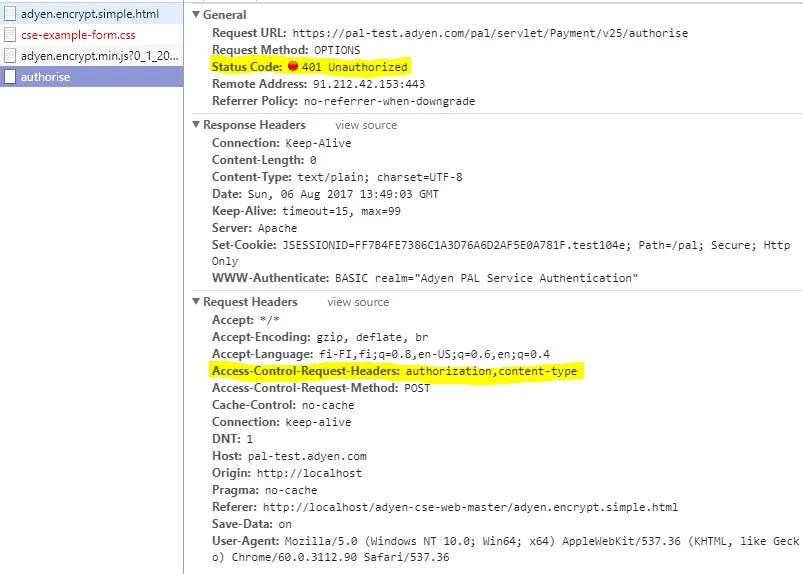Click the red status code indicator dot

(x=293, y=66)
